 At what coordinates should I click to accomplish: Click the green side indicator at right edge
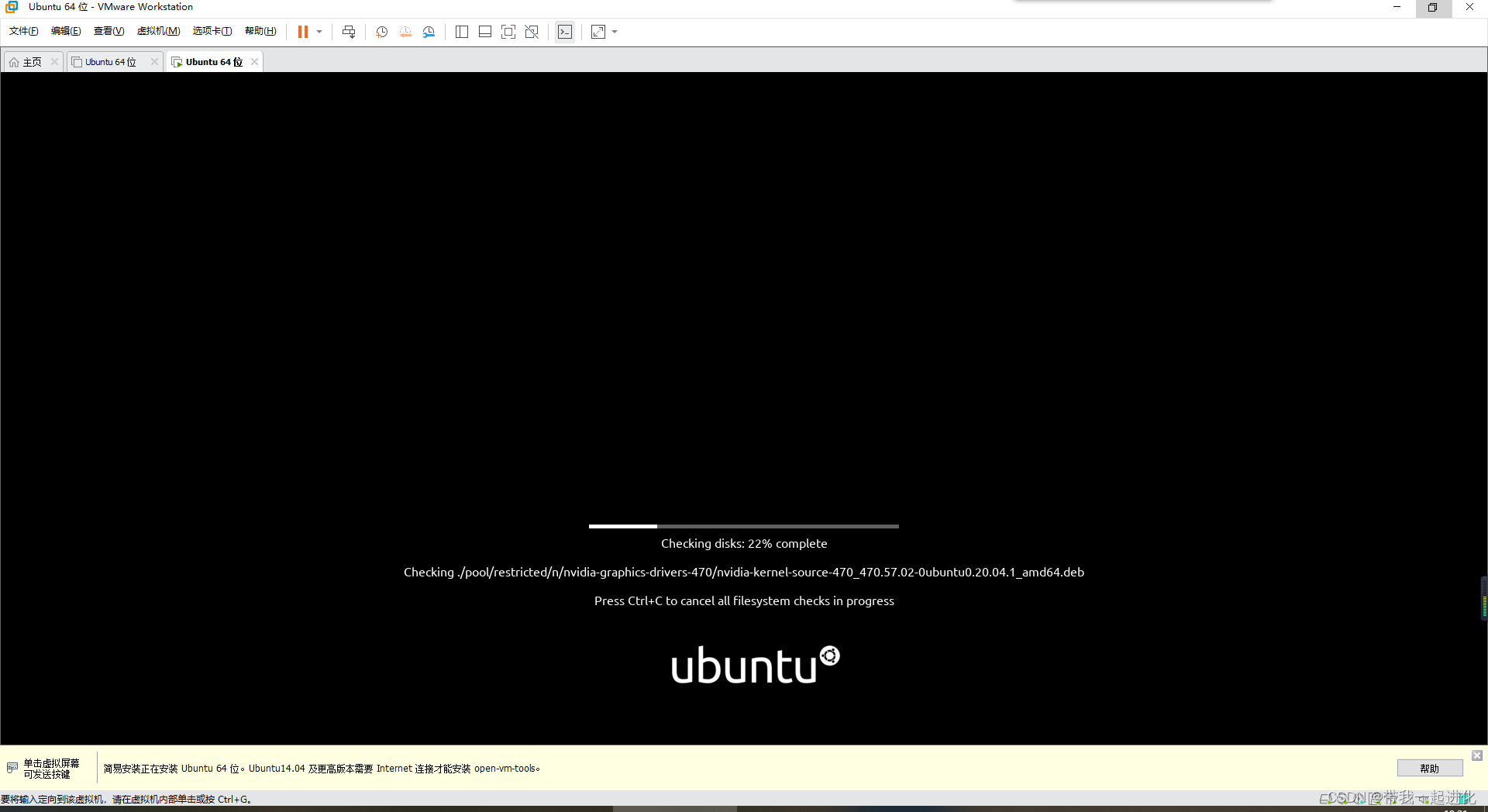tap(1484, 598)
